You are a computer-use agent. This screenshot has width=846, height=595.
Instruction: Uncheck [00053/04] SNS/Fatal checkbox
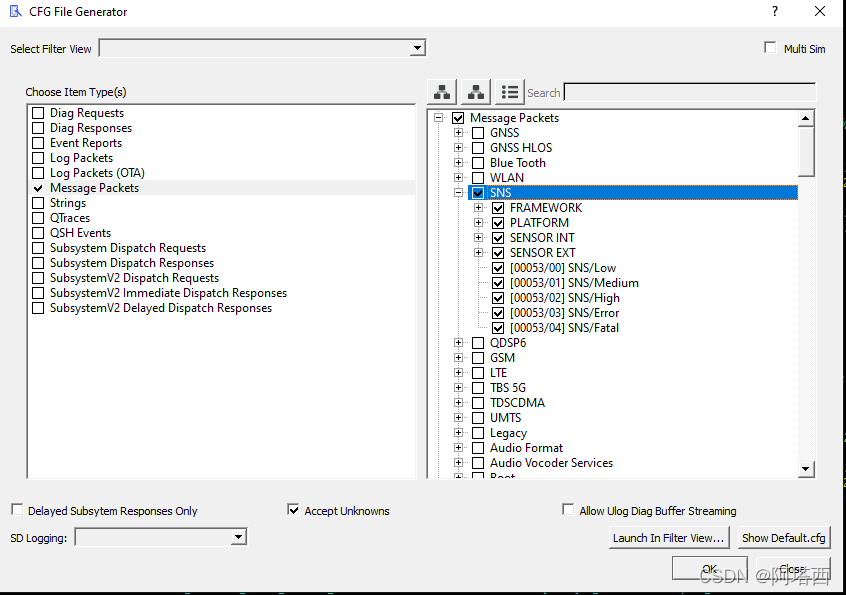click(x=498, y=328)
